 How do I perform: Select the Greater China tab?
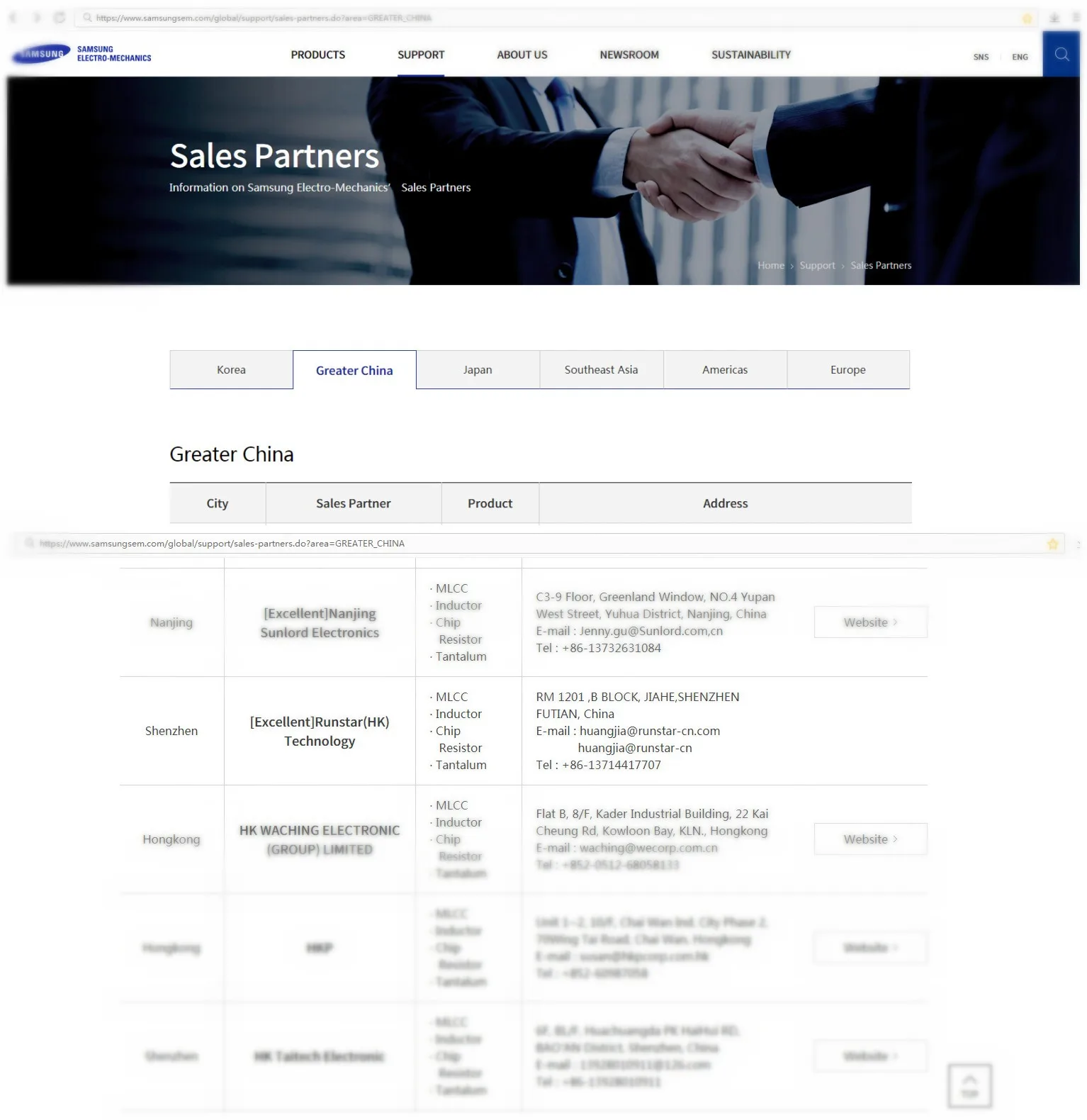(354, 370)
